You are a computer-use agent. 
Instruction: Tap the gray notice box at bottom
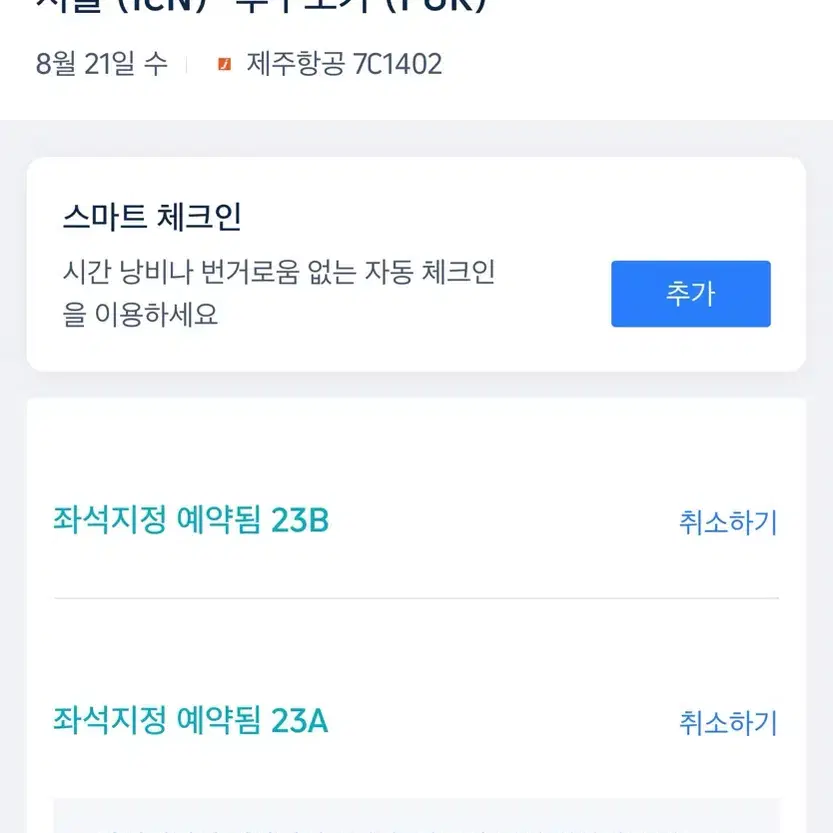[x=416, y=815]
